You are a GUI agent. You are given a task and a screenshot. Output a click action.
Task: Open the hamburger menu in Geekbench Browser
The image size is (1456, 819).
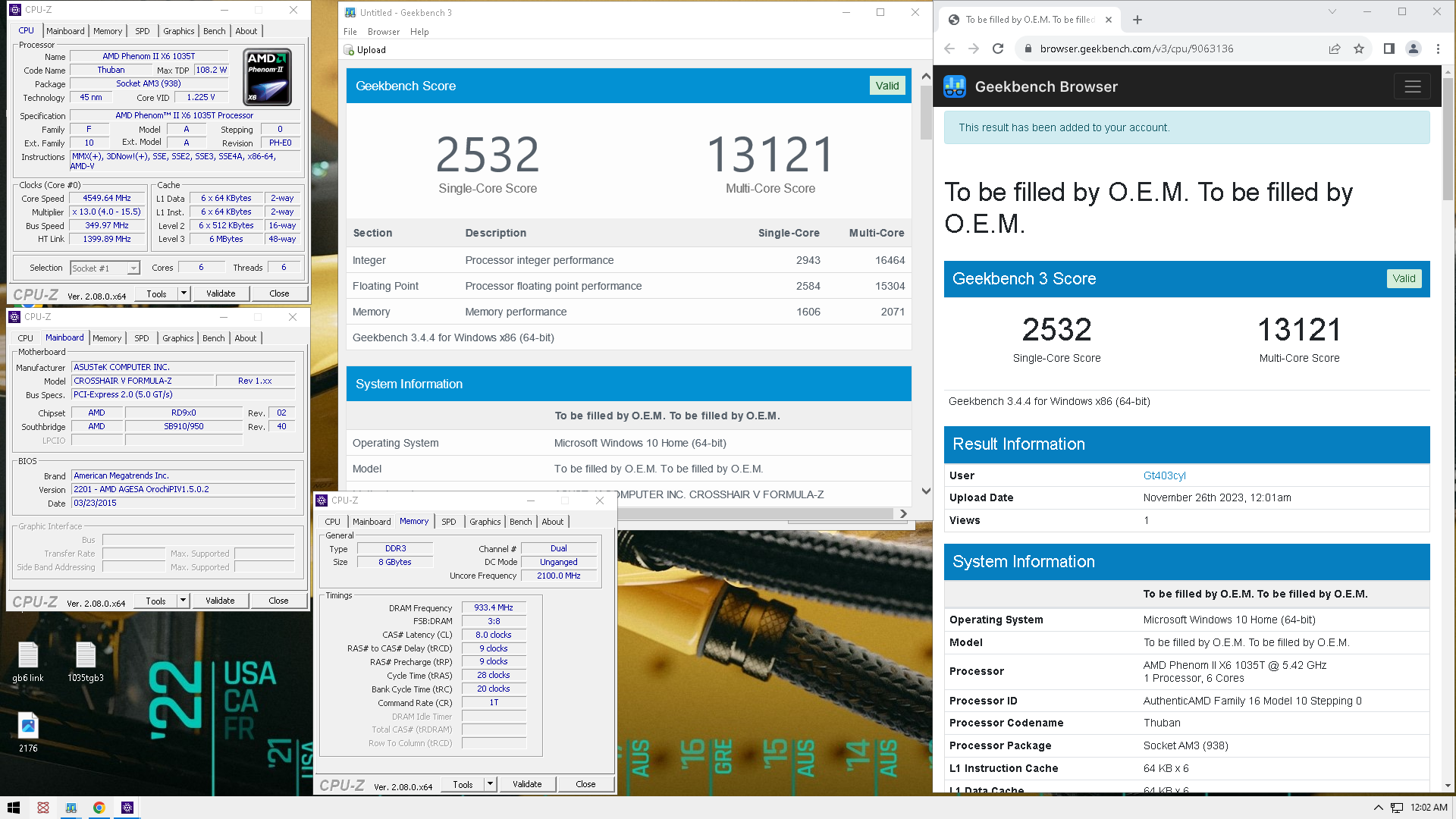[1412, 86]
